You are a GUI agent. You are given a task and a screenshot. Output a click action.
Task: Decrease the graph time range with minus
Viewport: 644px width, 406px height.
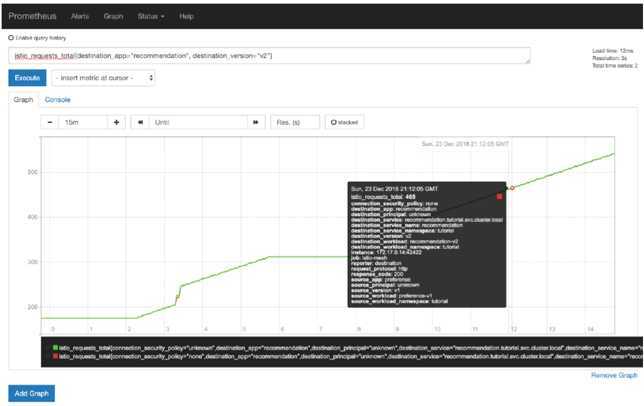(50, 122)
